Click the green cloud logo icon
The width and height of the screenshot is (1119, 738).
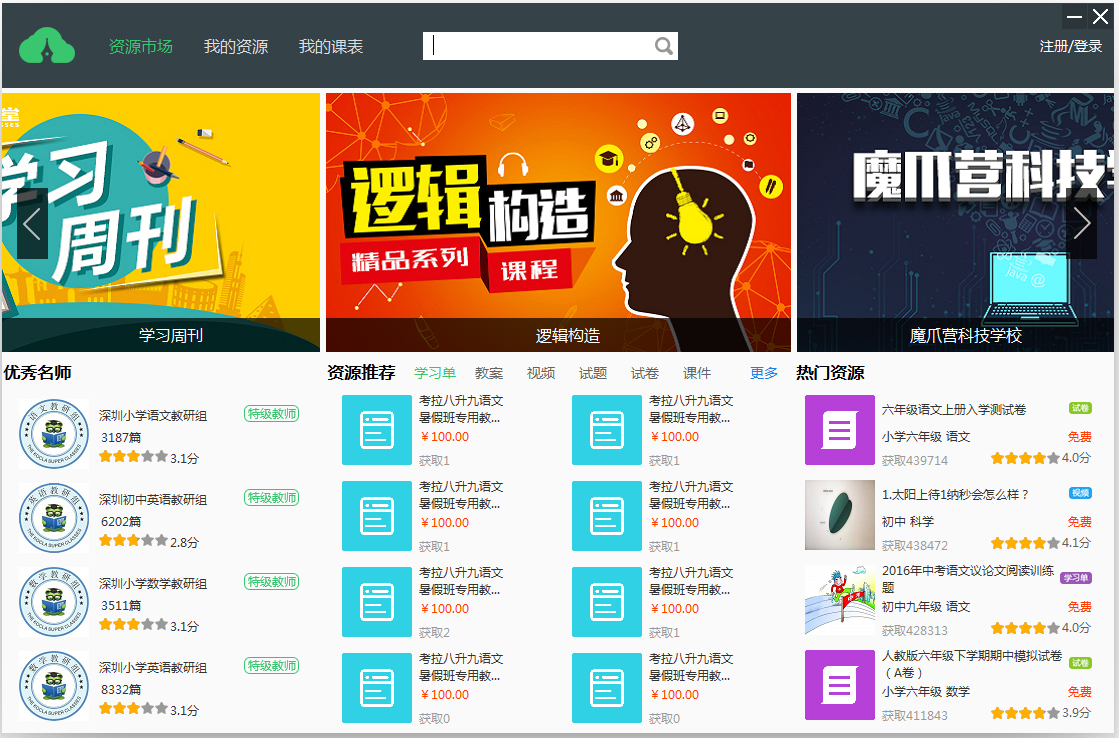(x=47, y=46)
